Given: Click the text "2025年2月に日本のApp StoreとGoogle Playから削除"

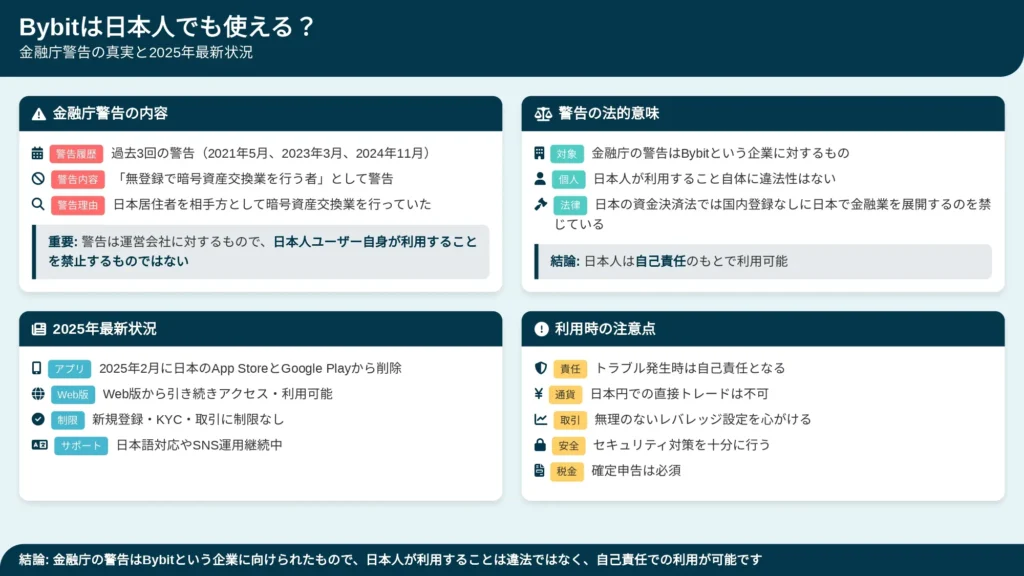Looking at the screenshot, I should [x=250, y=368].
